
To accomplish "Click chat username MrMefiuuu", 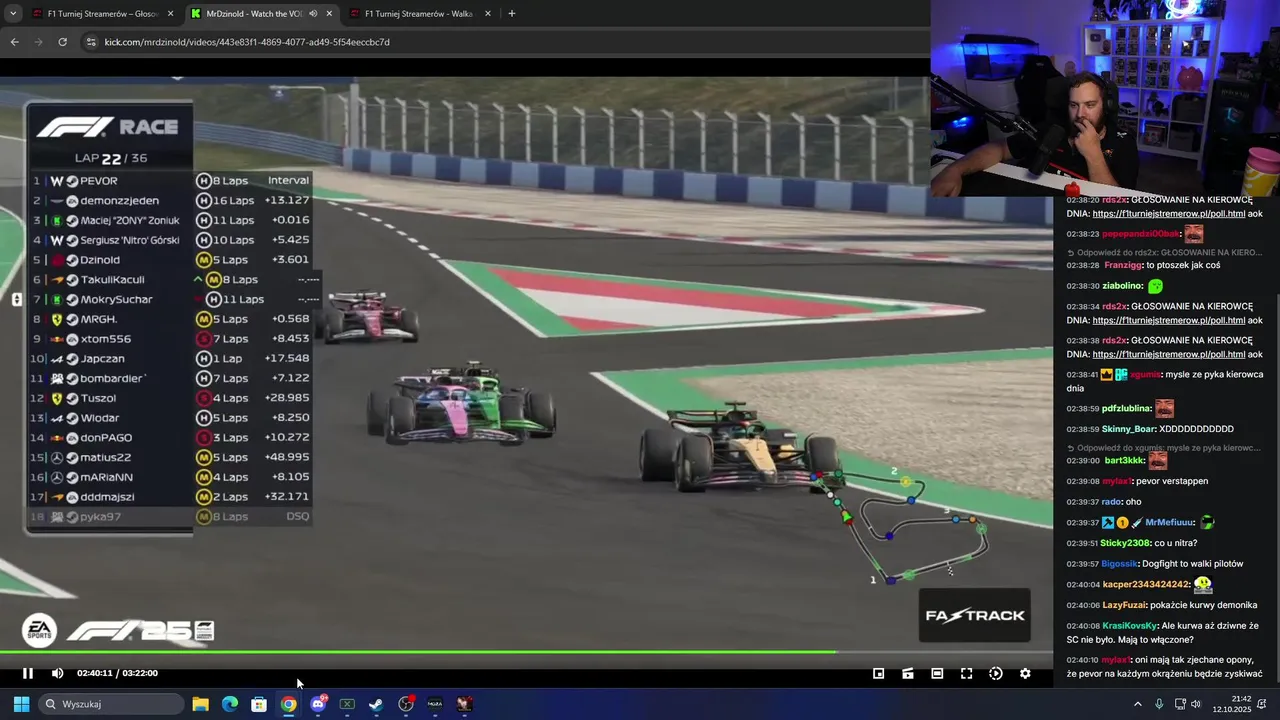I will [1170, 523].
